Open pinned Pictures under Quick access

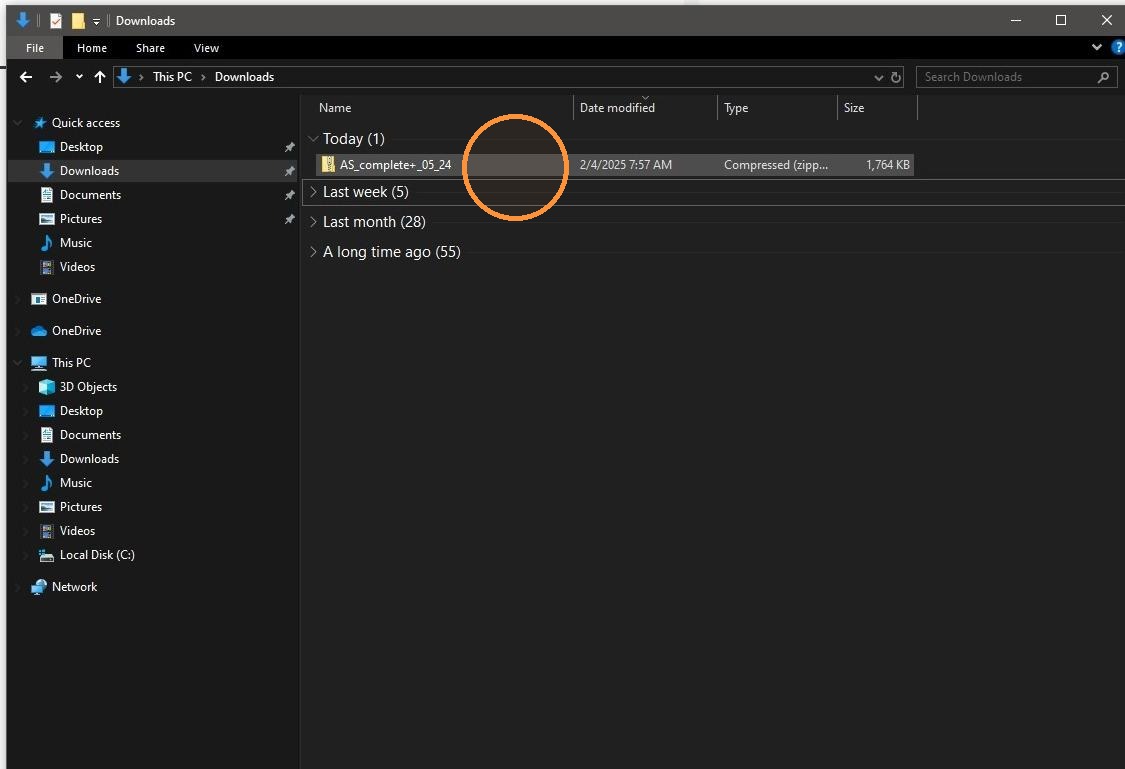[80, 219]
